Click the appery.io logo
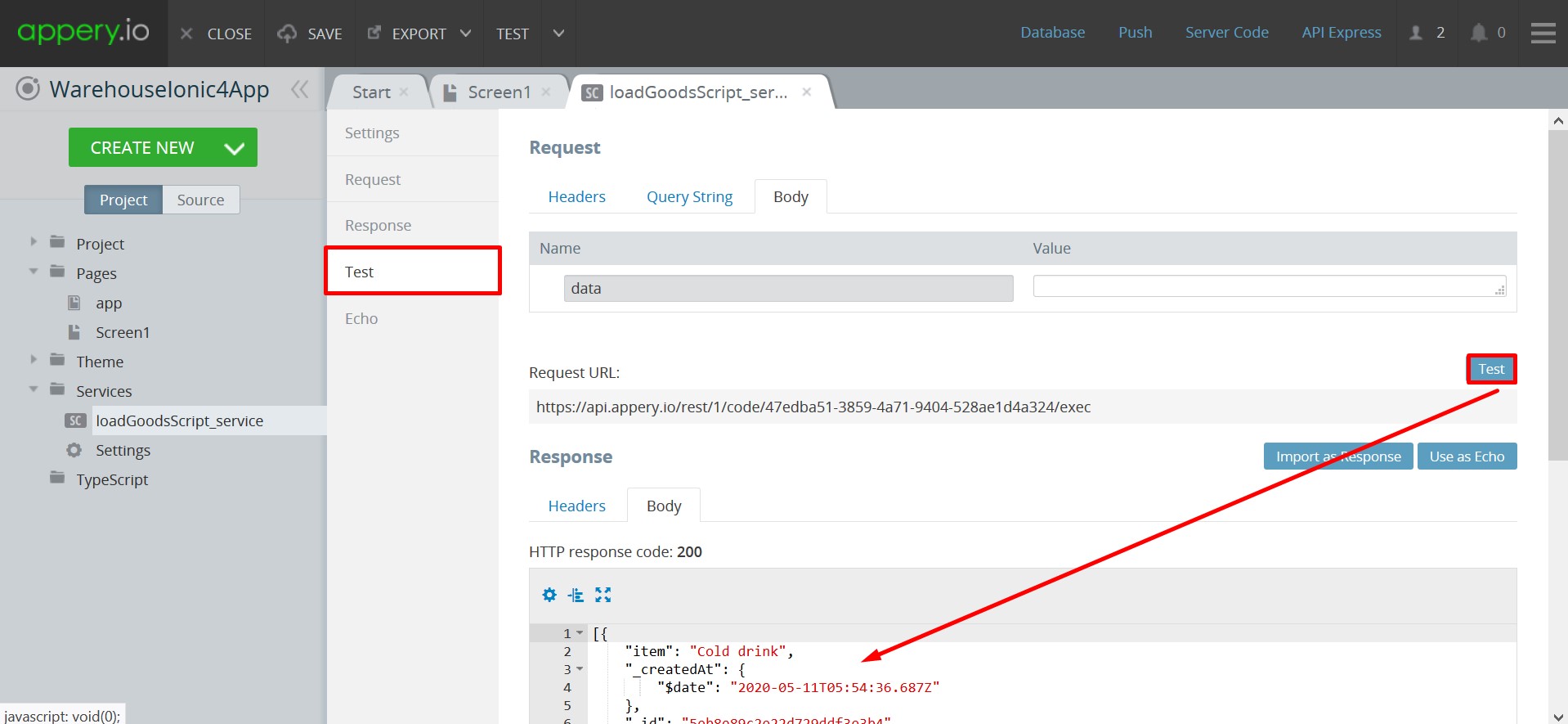The height and width of the screenshot is (724, 1568). point(83,32)
